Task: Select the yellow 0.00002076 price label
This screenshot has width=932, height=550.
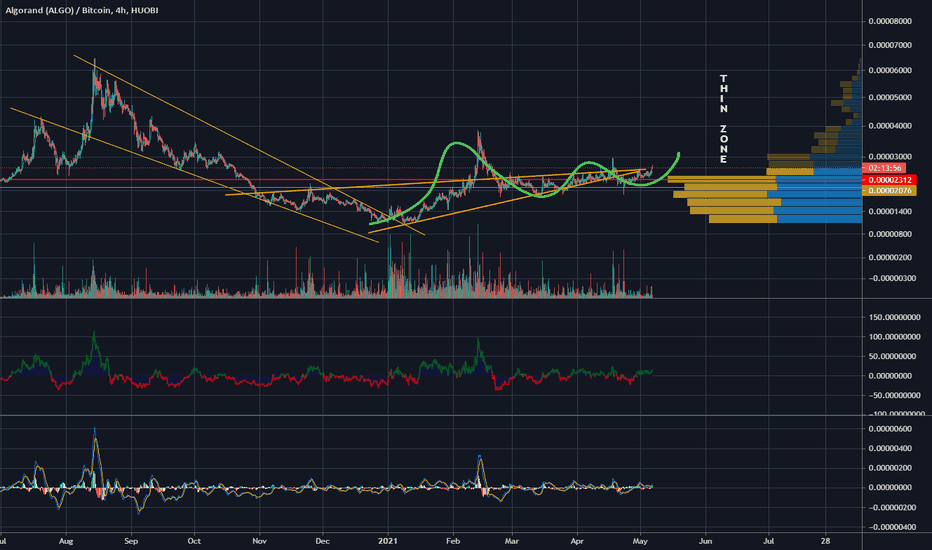Action: (x=889, y=190)
